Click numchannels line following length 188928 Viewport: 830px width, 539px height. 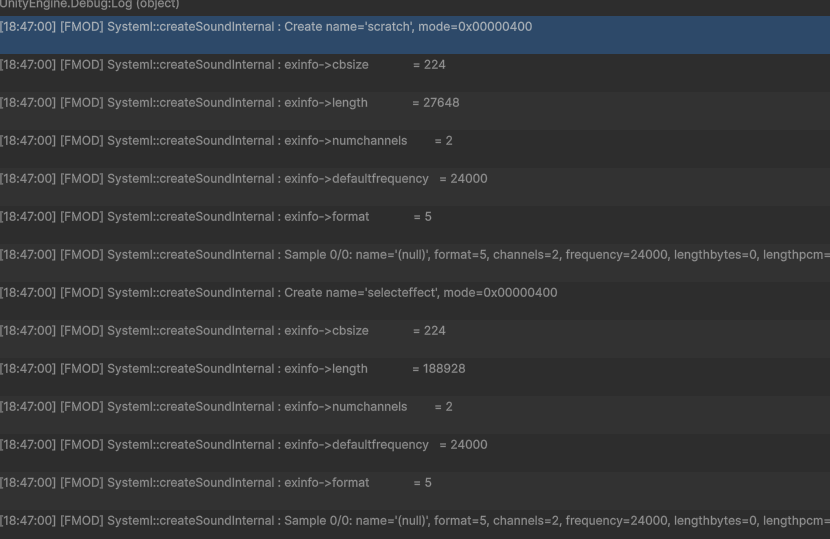point(226,407)
